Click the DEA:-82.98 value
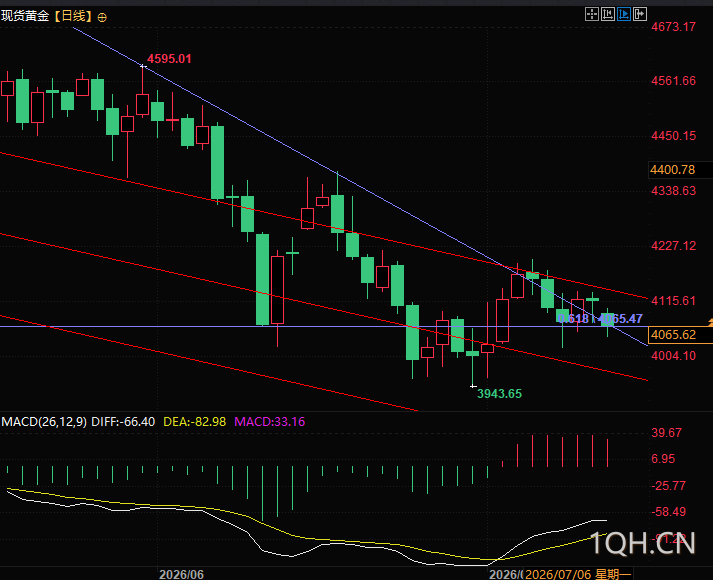The width and height of the screenshot is (713, 580). coord(195,422)
